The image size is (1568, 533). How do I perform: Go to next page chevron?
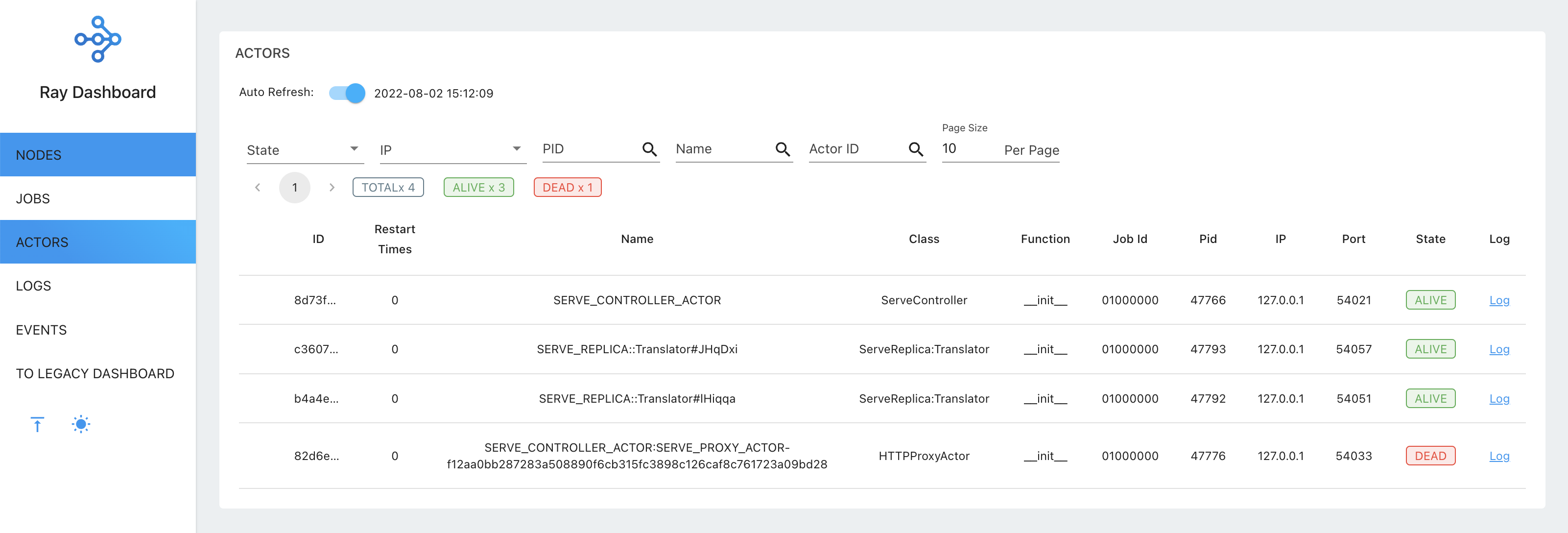coord(332,188)
